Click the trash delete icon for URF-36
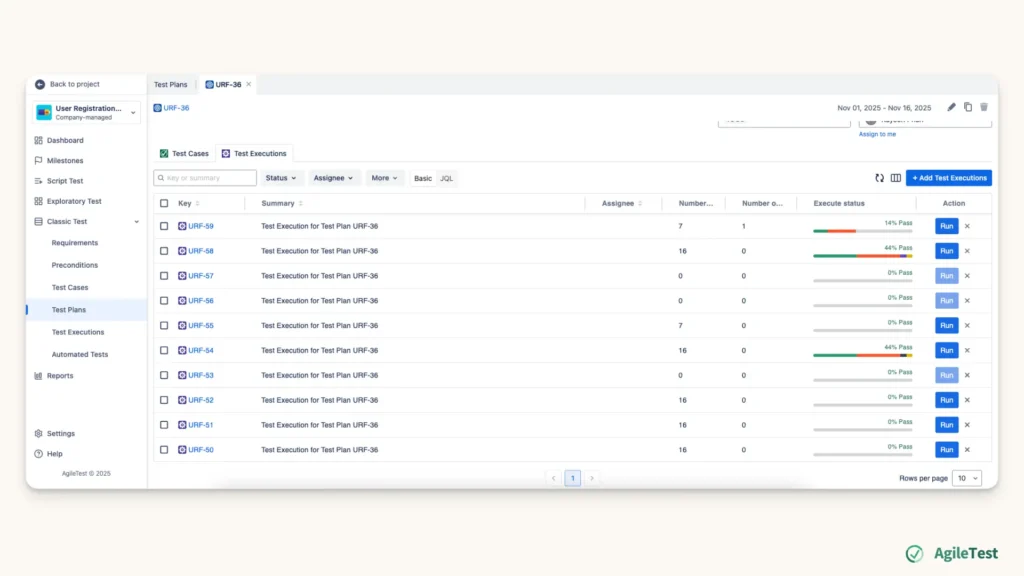The height and width of the screenshot is (576, 1024). (984, 107)
